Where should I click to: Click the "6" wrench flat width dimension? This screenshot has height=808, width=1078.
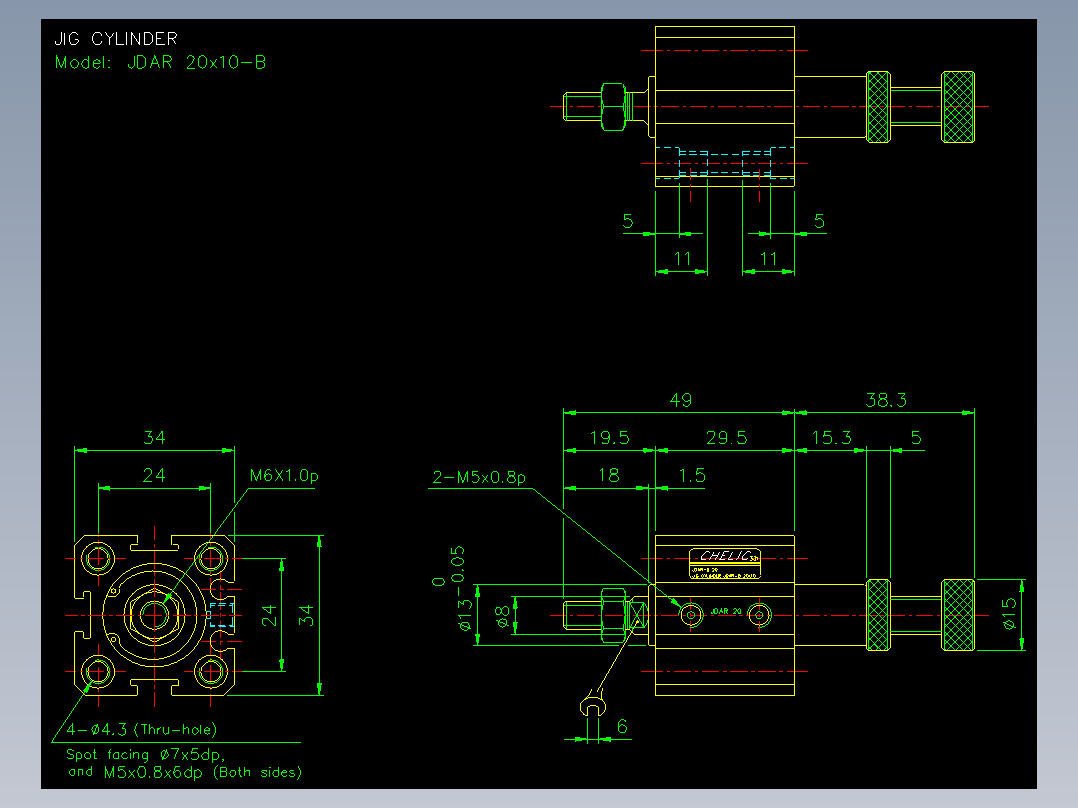point(622,726)
